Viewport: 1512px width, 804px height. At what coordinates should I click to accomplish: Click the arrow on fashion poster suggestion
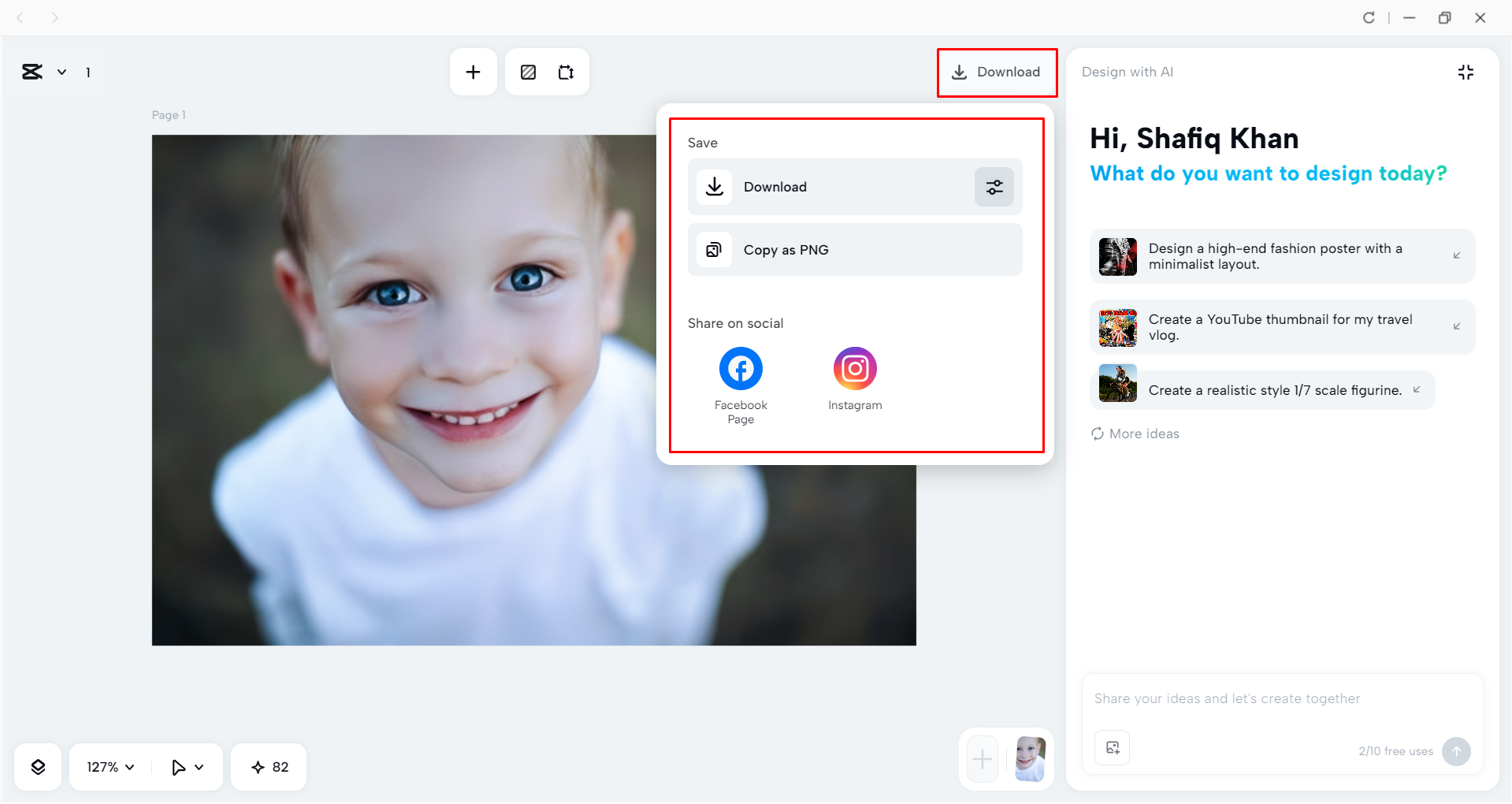pos(1457,255)
